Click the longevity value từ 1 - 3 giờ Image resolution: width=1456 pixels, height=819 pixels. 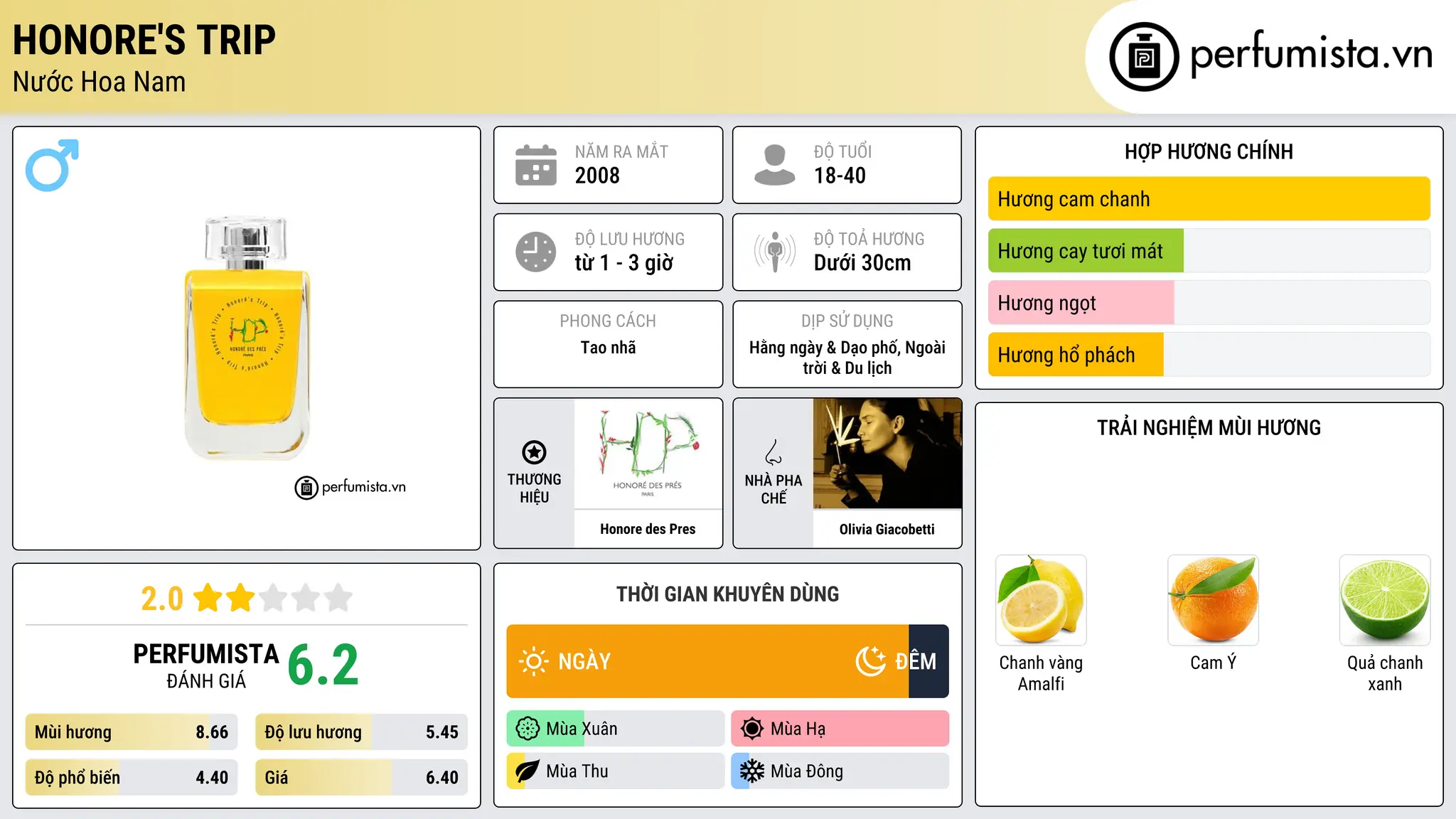pyautogui.click(x=624, y=263)
